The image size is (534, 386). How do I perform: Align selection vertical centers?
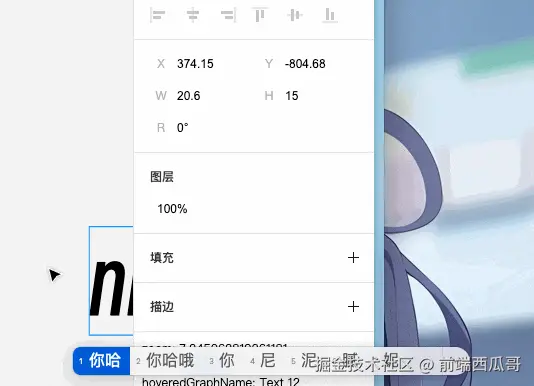295,15
